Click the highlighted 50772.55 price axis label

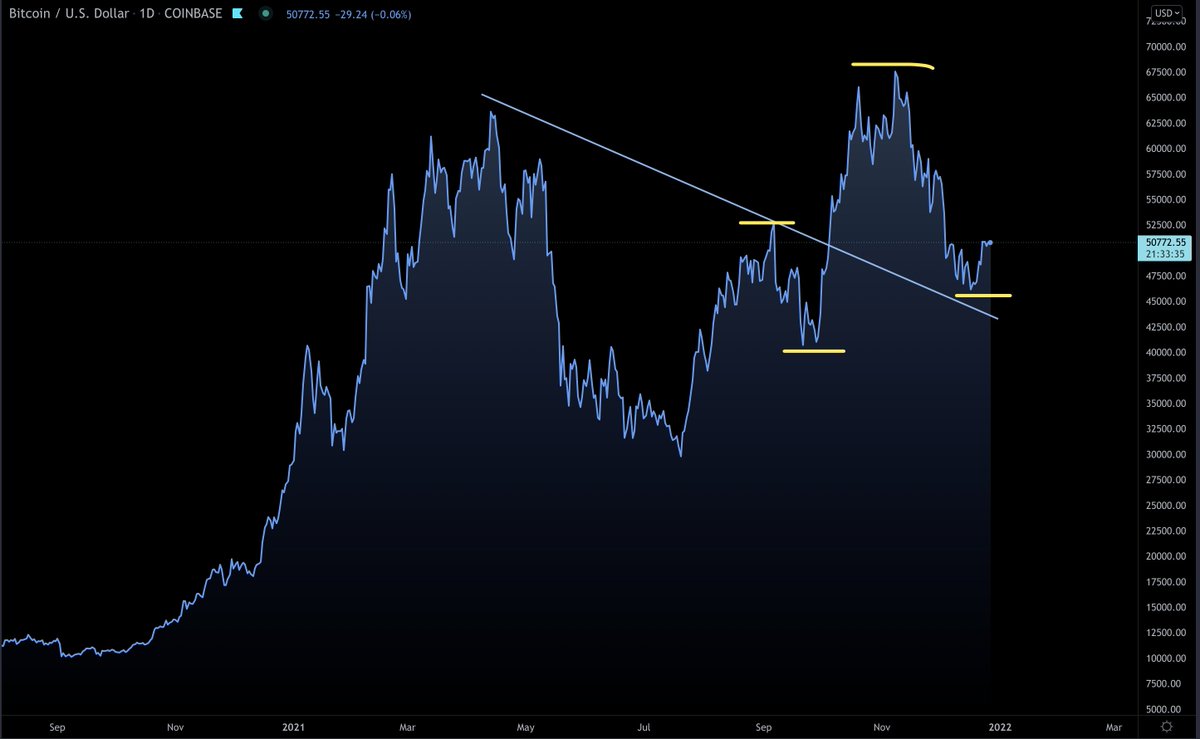(1166, 243)
